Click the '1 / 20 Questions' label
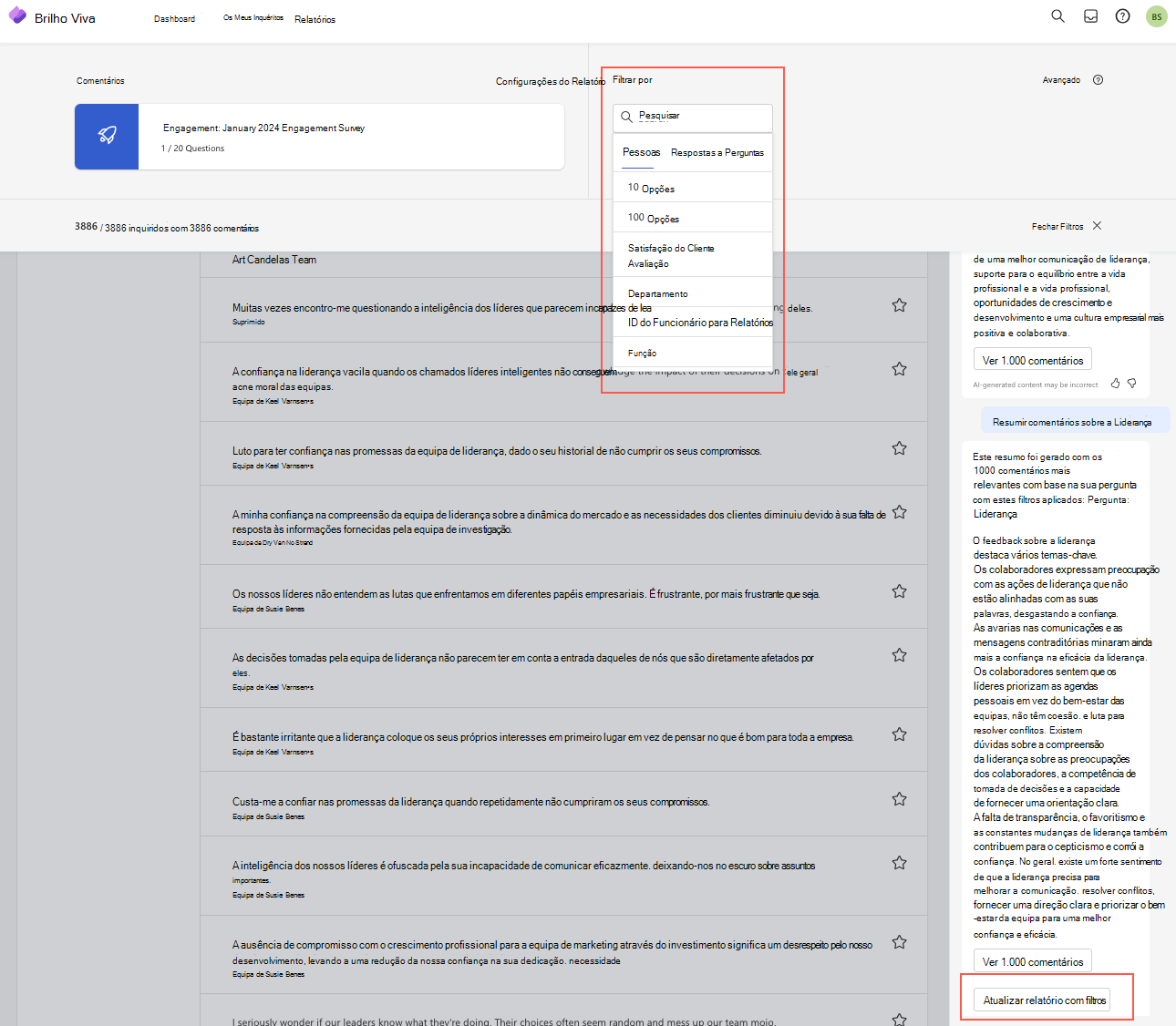The image size is (1176, 1026). [192, 149]
